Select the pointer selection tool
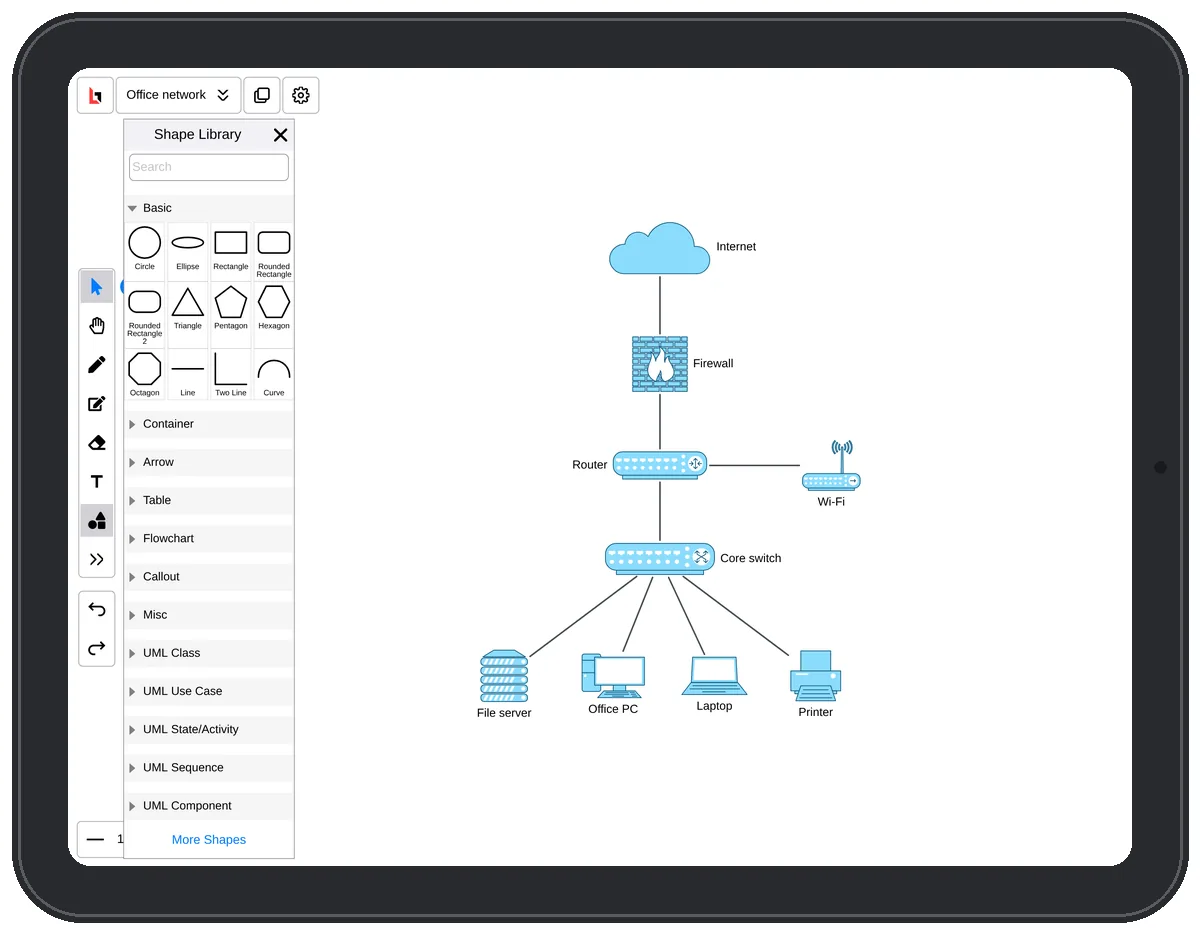This screenshot has height=934, width=1200. (96, 287)
